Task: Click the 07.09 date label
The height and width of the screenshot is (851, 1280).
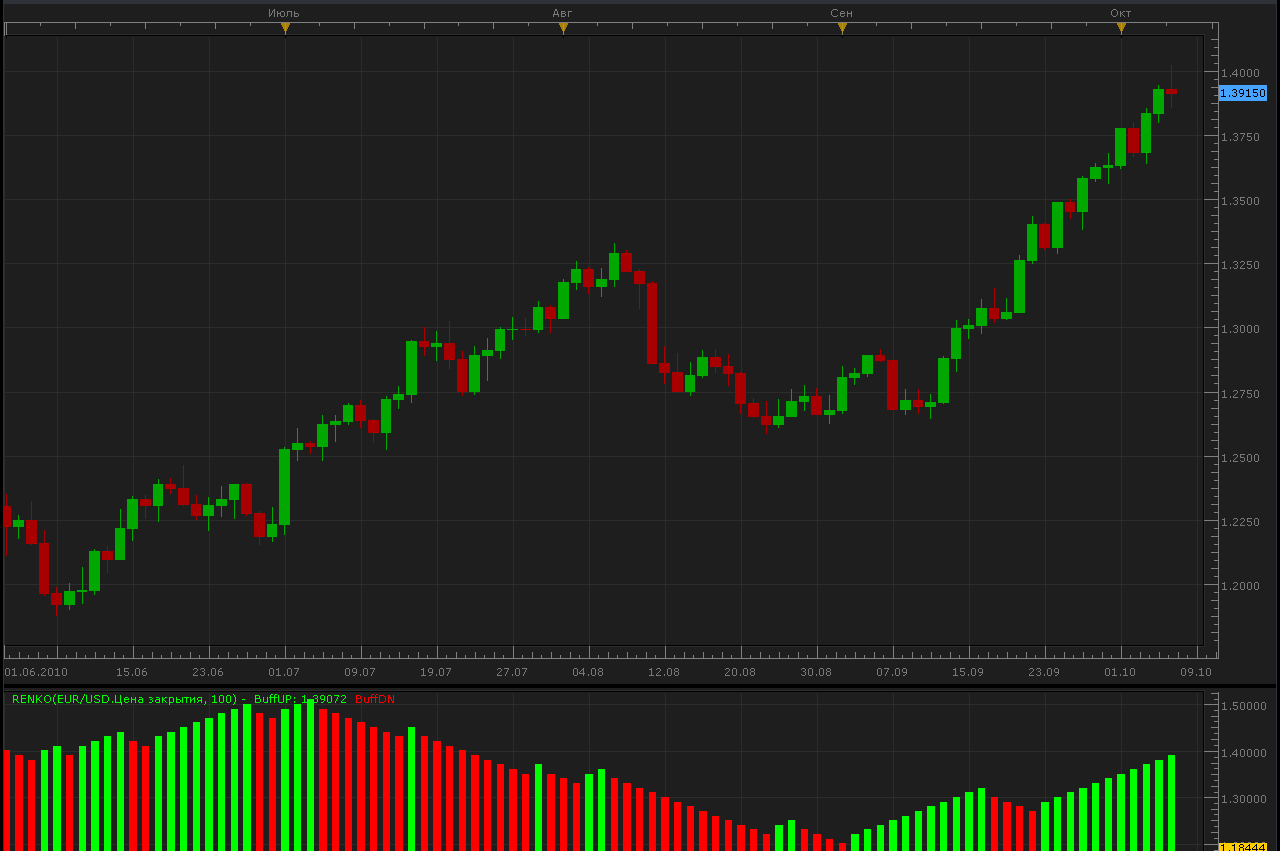Action: (892, 672)
